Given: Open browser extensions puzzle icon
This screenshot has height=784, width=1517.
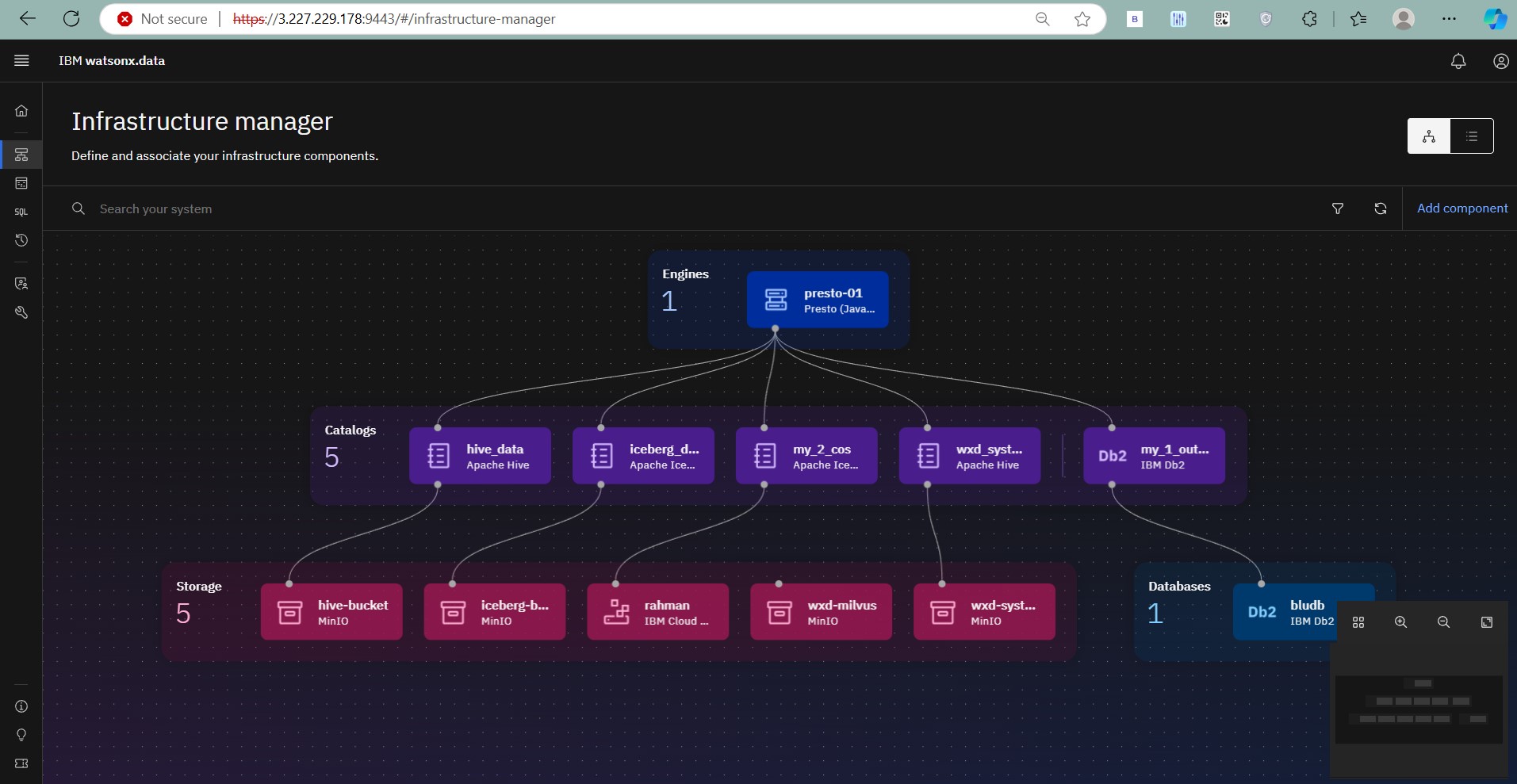Looking at the screenshot, I should tap(1309, 19).
